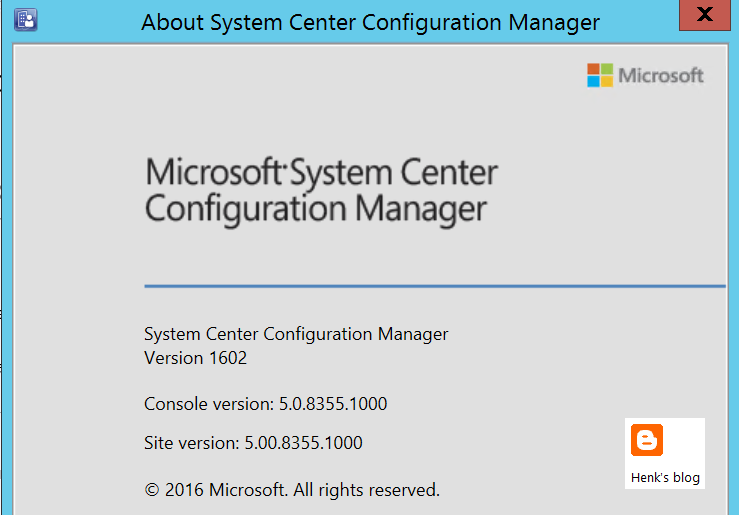This screenshot has width=739, height=515.
Task: Click the dialog title text in title bar
Action: click(370, 22)
